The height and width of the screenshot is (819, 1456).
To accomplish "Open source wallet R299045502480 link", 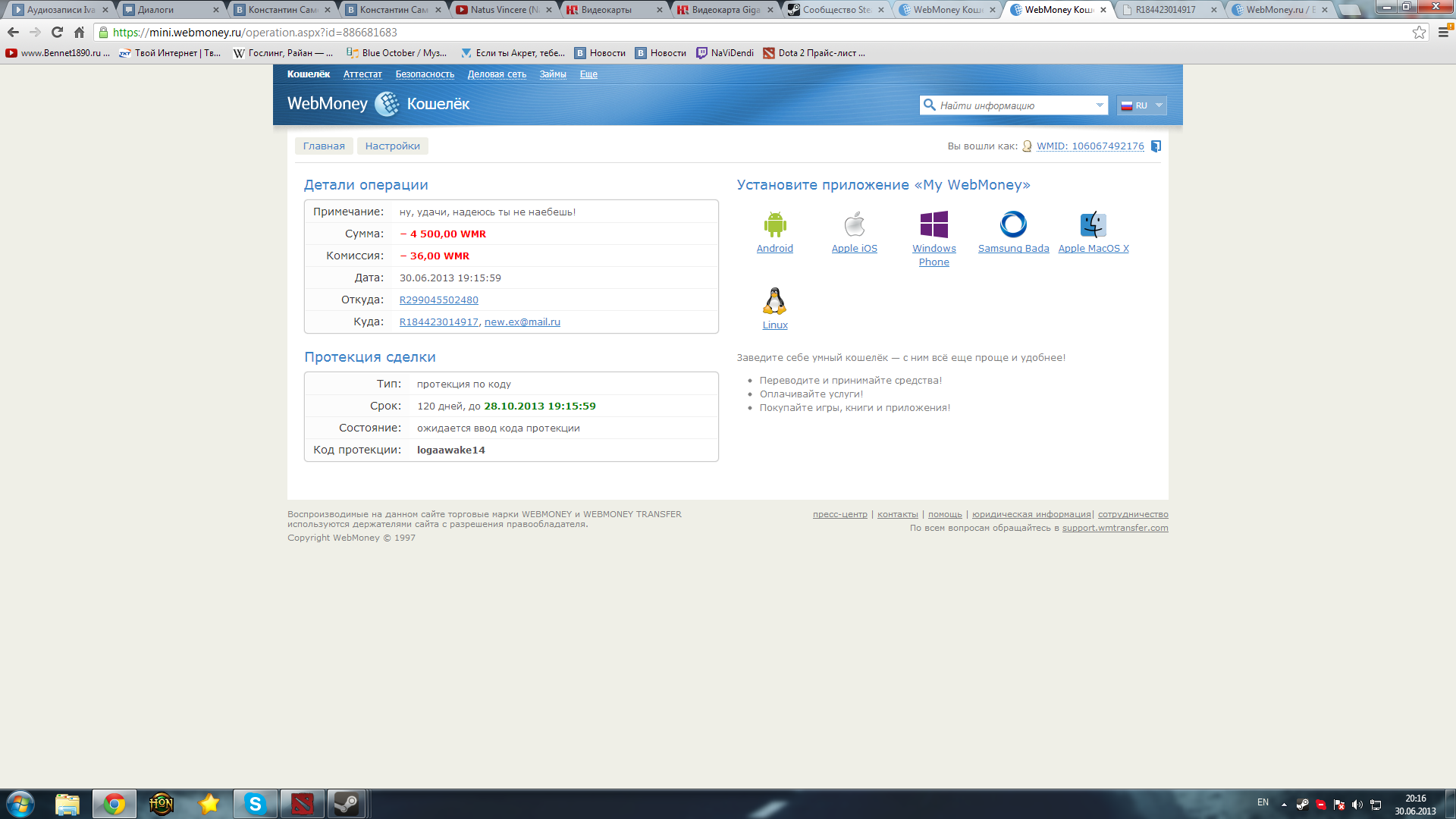I will [x=438, y=300].
